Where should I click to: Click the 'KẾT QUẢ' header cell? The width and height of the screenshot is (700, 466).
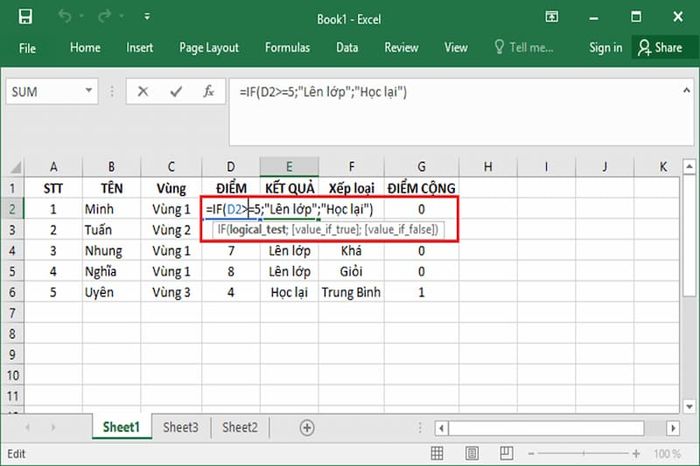click(289, 188)
